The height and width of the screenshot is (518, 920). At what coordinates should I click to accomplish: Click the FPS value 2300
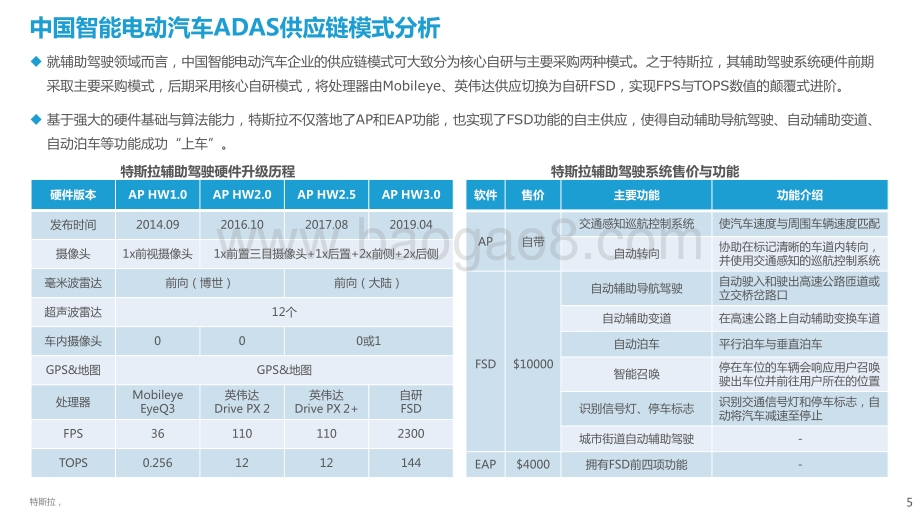(x=411, y=434)
